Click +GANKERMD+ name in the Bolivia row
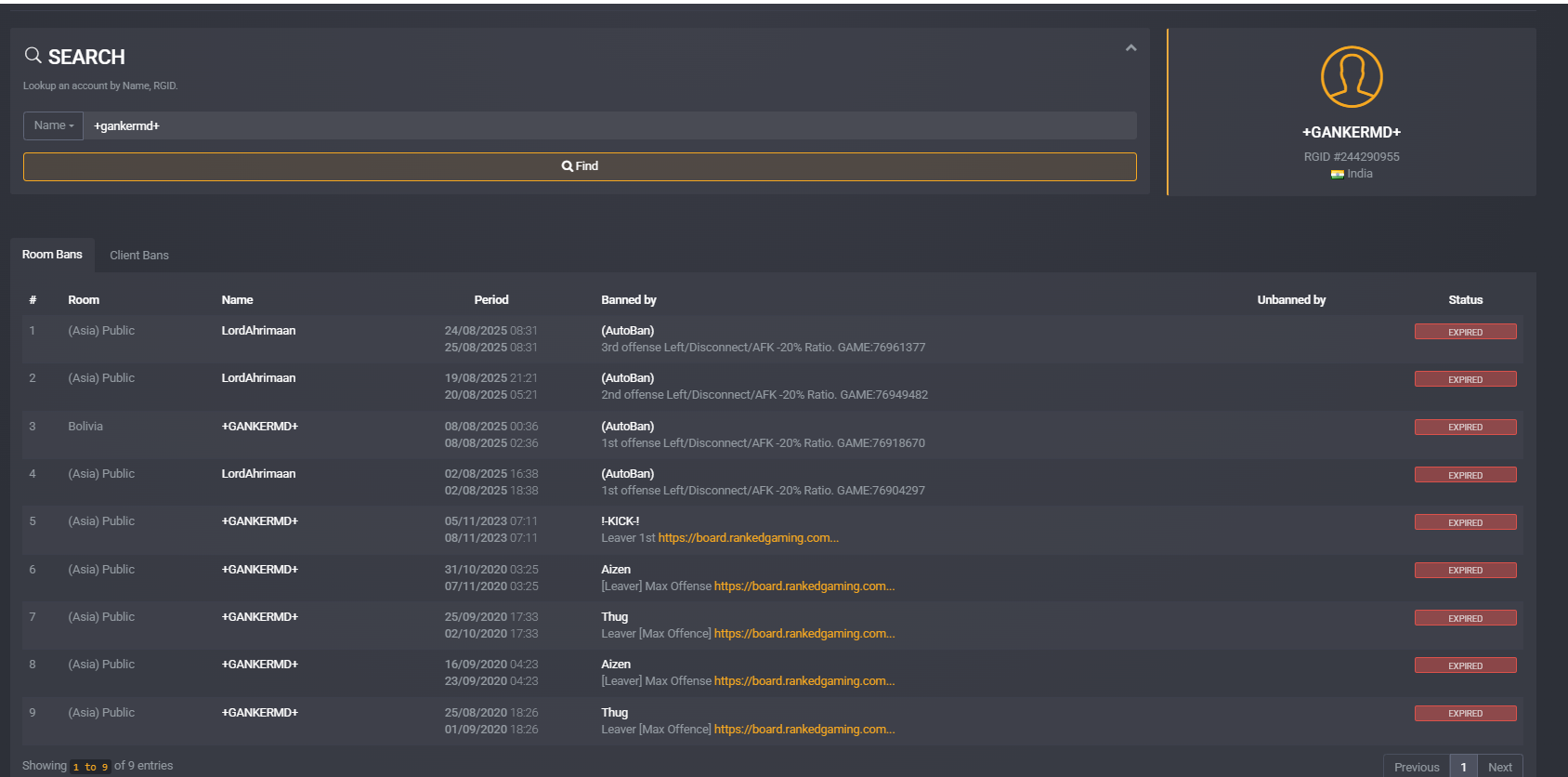Image resolution: width=1568 pixels, height=777 pixels. [260, 427]
